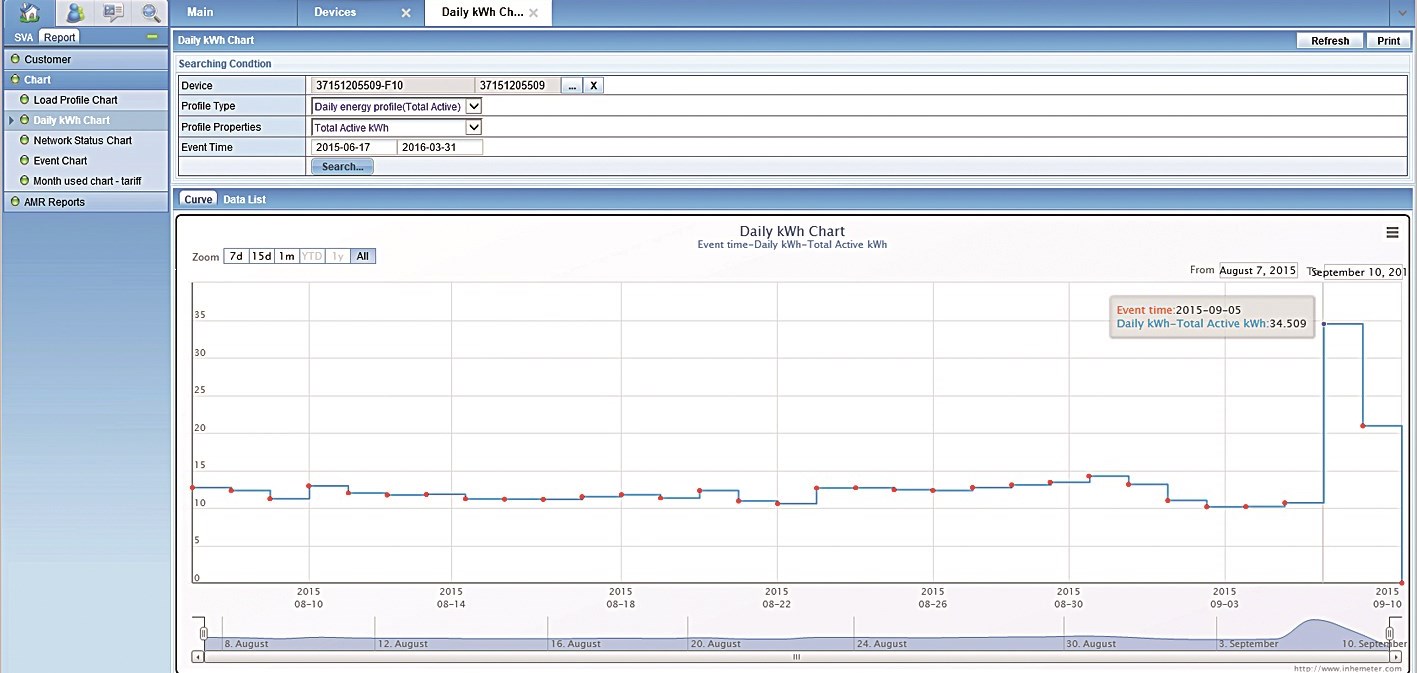Open the Profile Type dropdown
Screen dimensions: 1417x673
point(474,106)
